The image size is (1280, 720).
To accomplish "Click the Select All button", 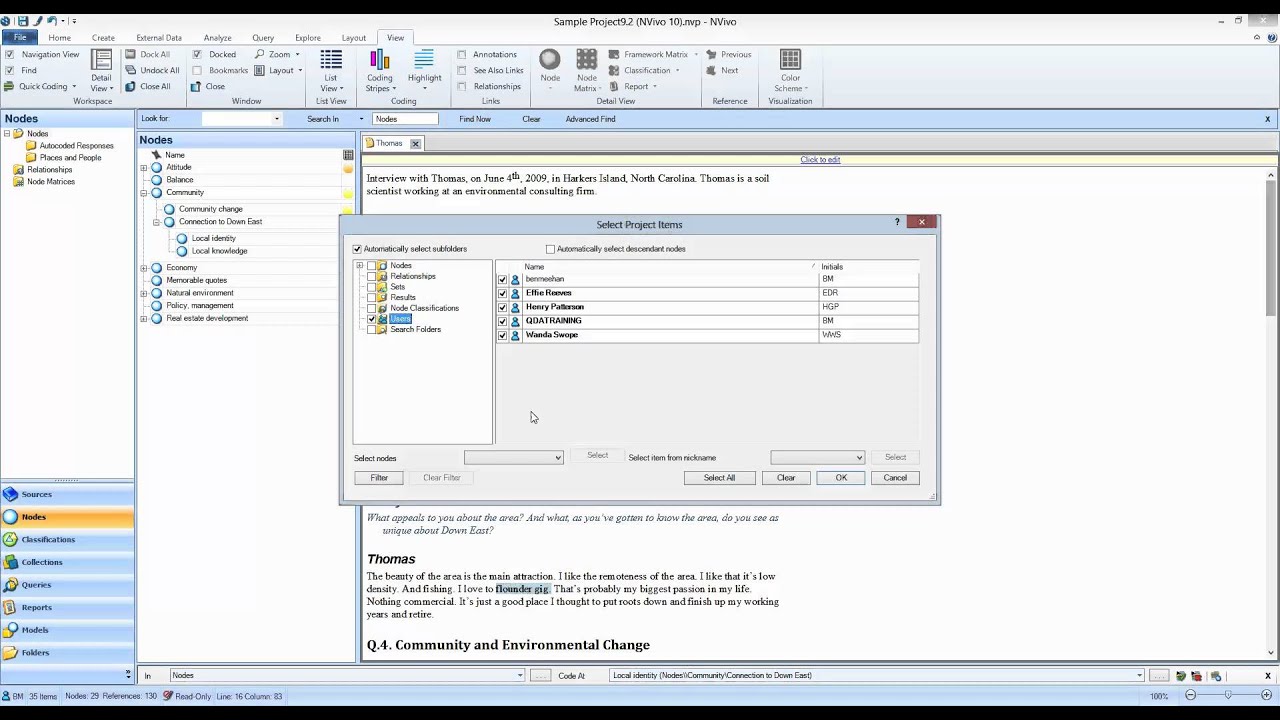I will coord(719,478).
